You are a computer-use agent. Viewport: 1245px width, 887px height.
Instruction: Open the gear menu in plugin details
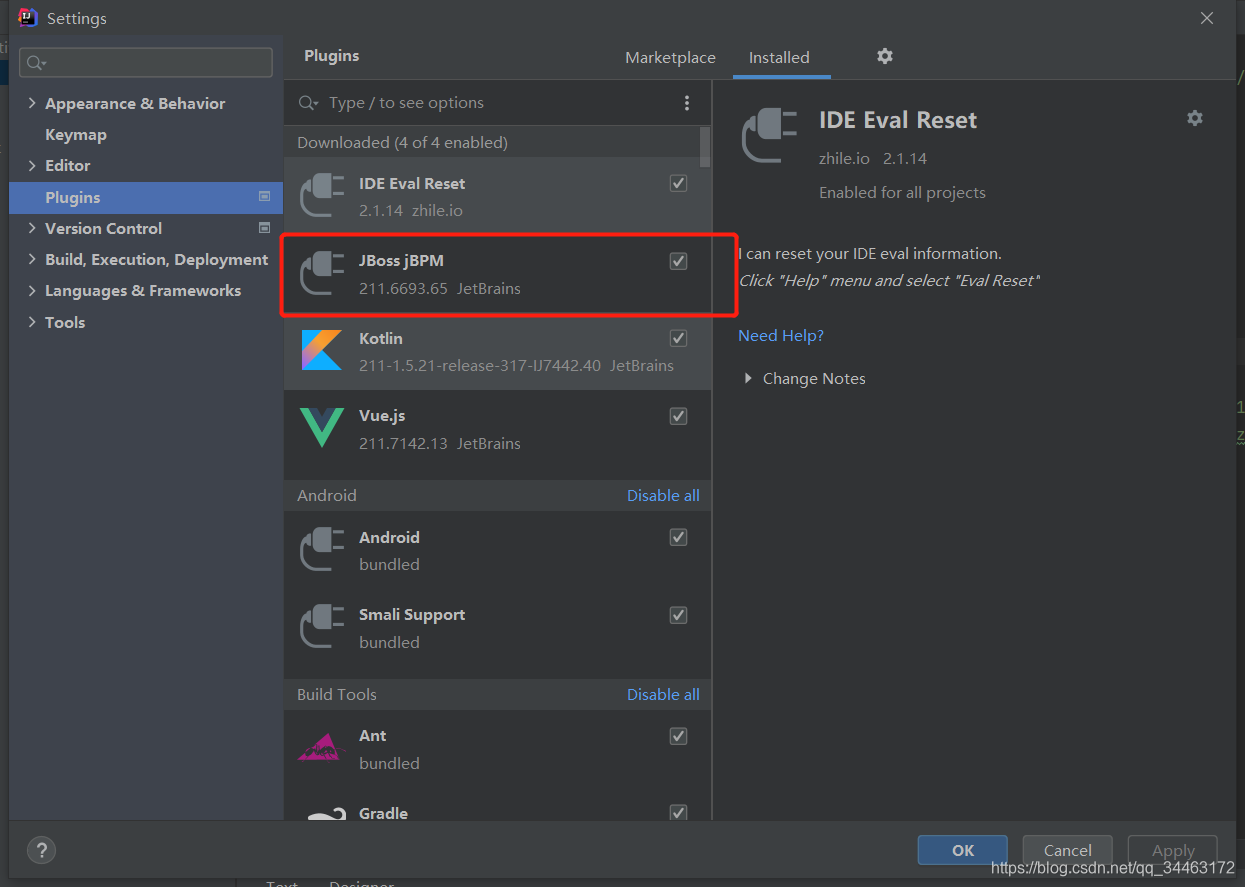coord(1195,118)
